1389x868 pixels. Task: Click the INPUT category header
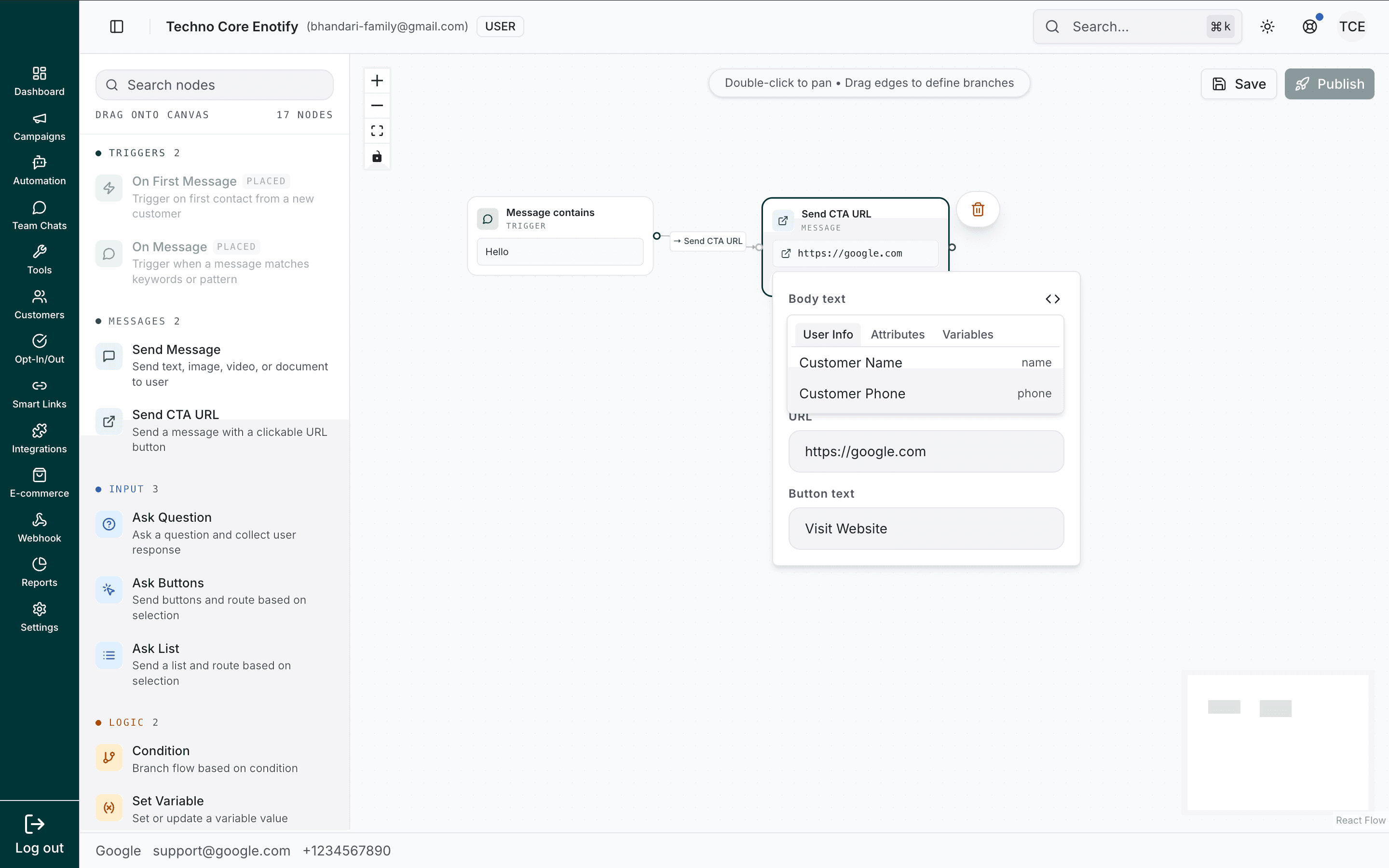(127, 489)
